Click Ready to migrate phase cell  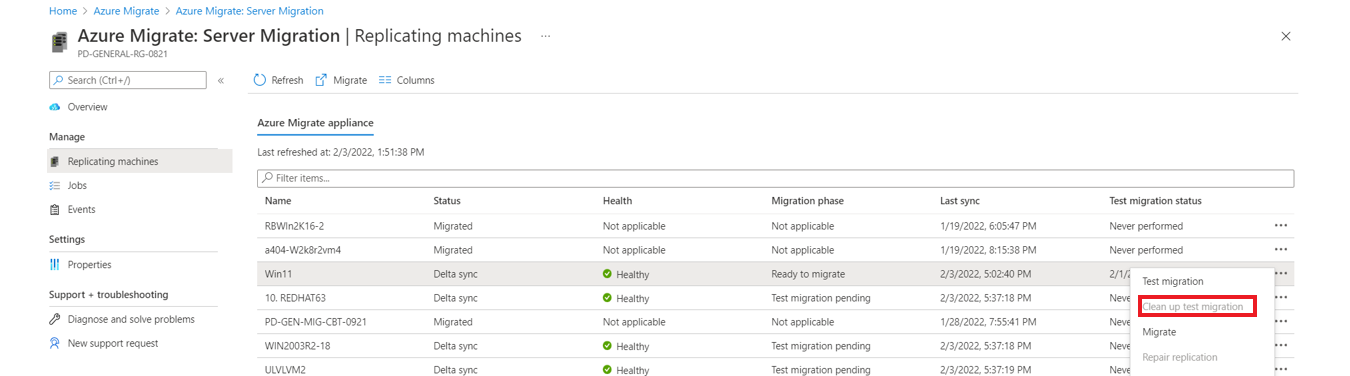pos(808,274)
